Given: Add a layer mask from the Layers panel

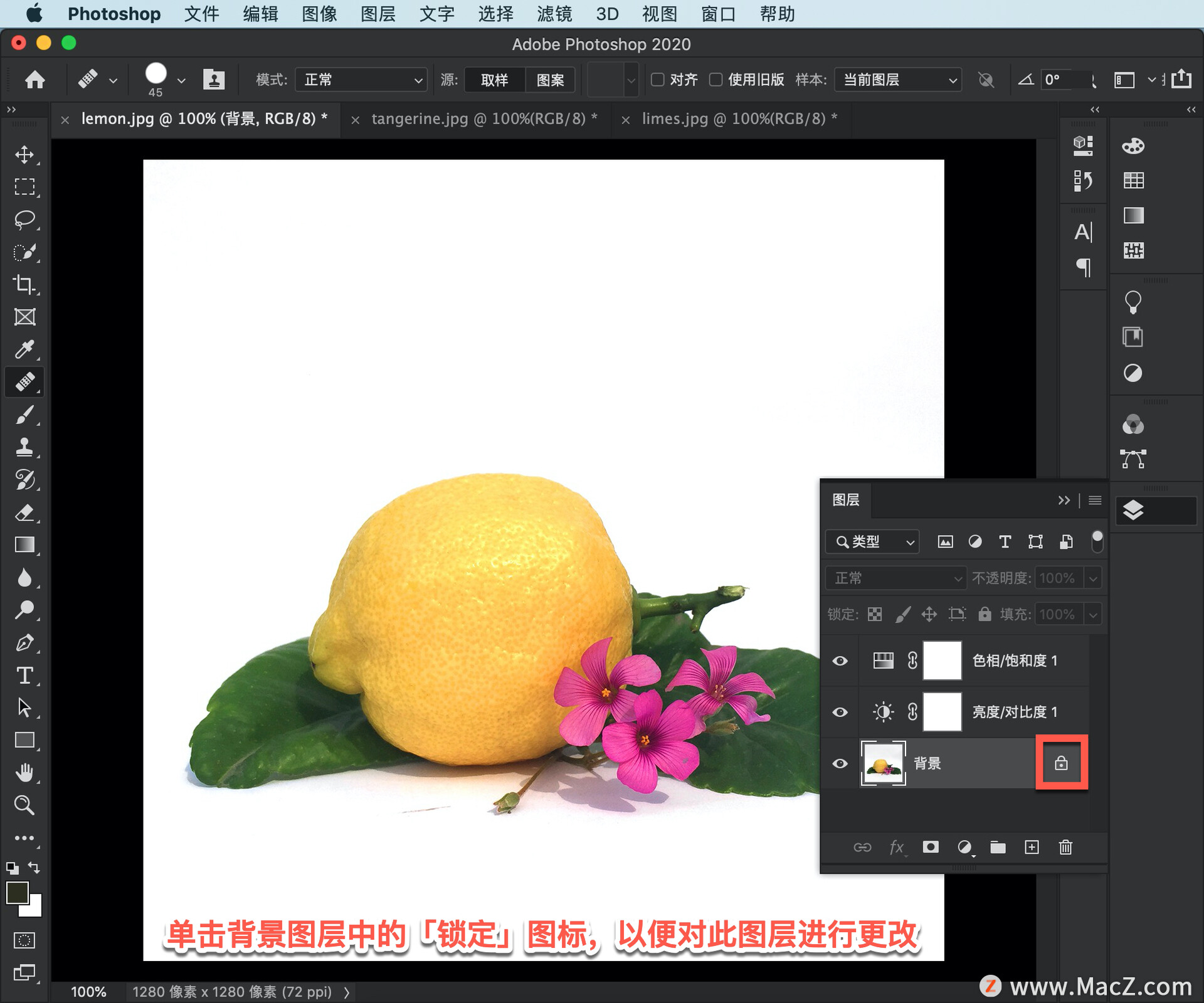Looking at the screenshot, I should point(931,847).
